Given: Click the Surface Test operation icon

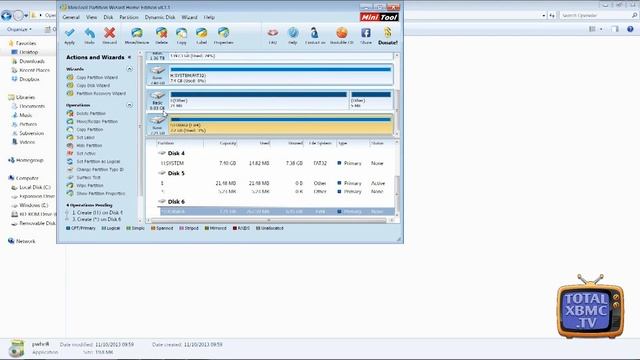Looking at the screenshot, I should pyautogui.click(x=70, y=177).
